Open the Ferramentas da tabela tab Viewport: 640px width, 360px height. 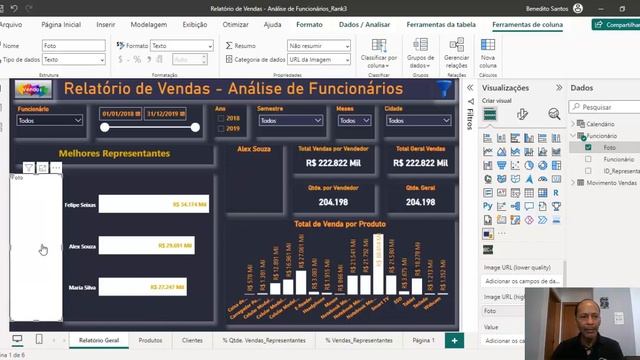point(441,24)
